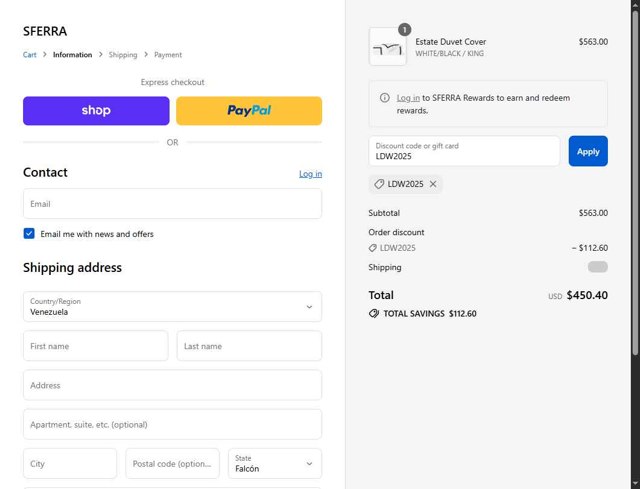Focus the Address field
640x489 pixels.
click(x=172, y=385)
